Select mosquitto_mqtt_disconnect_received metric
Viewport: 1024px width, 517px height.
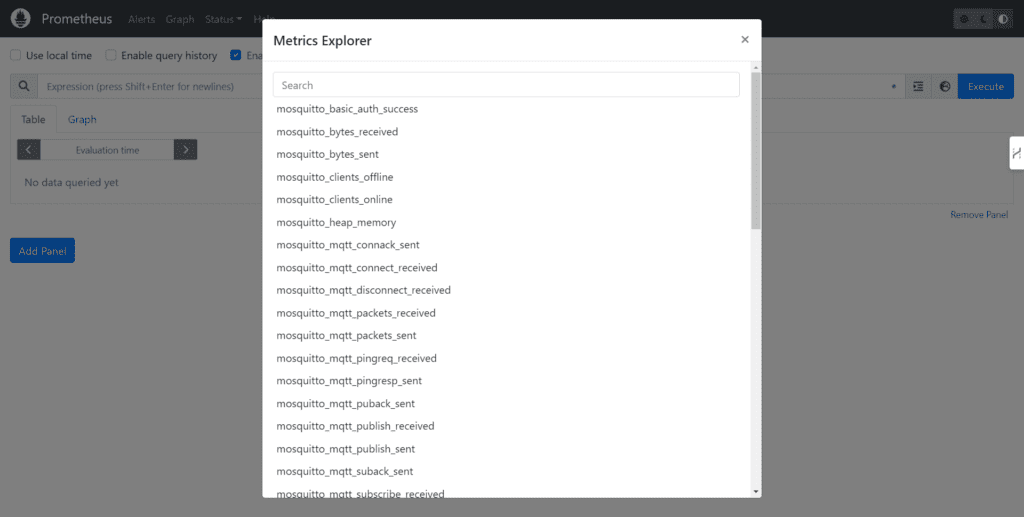tap(363, 290)
